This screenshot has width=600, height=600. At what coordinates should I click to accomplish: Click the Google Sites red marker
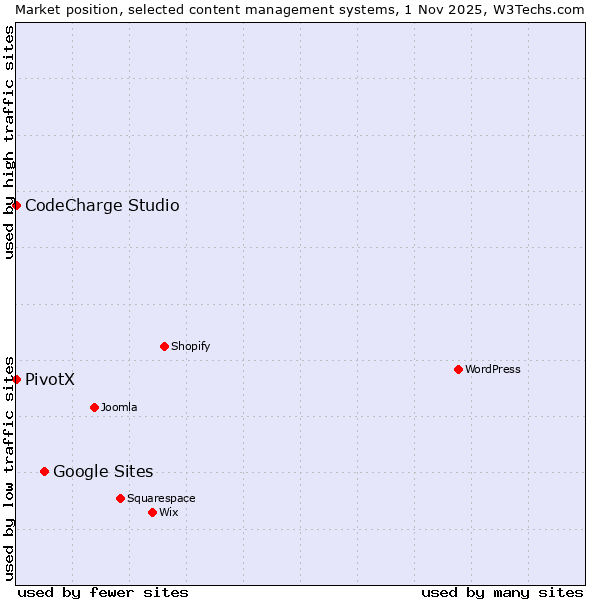[x=44, y=471]
